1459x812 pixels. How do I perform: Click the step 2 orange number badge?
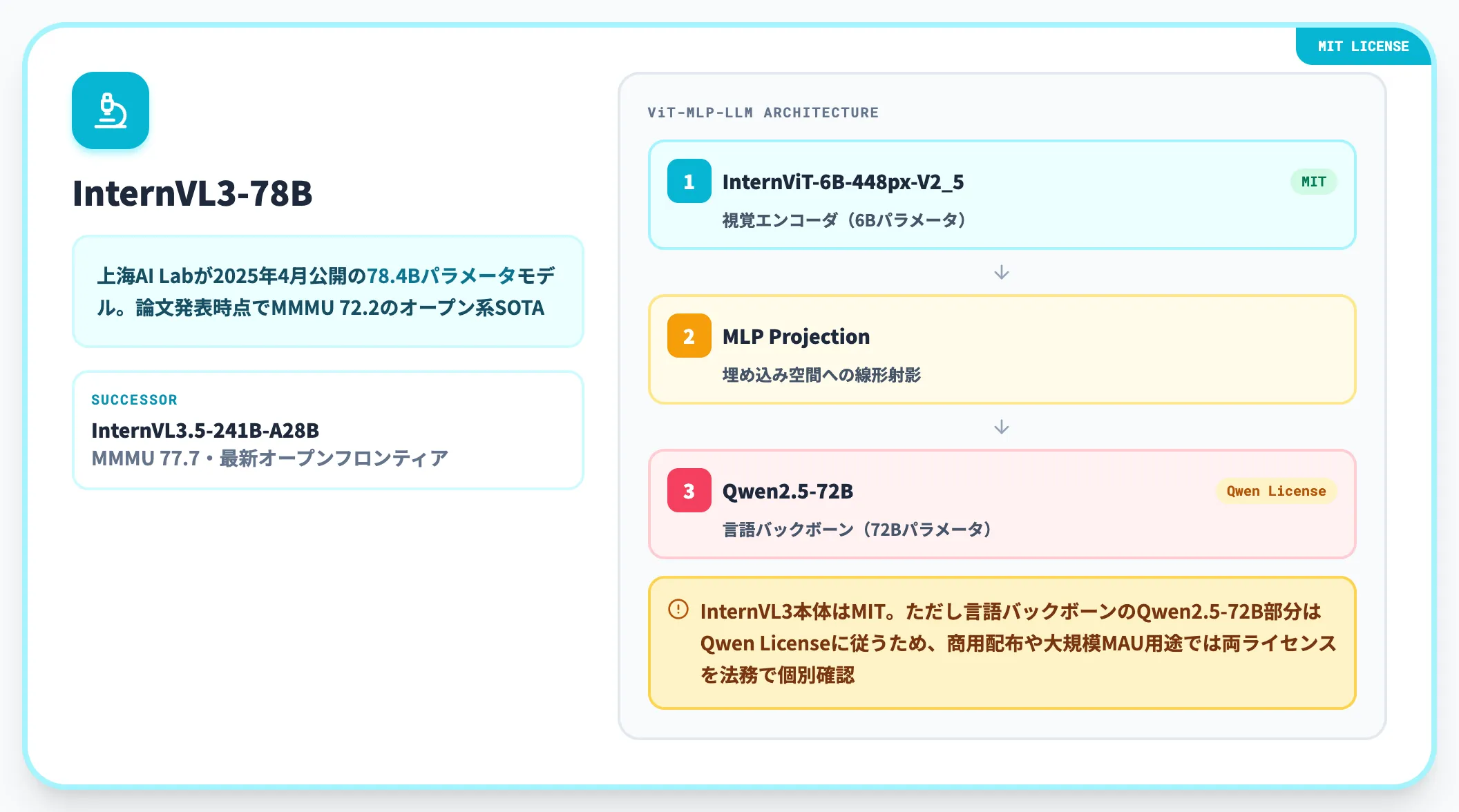click(x=689, y=336)
